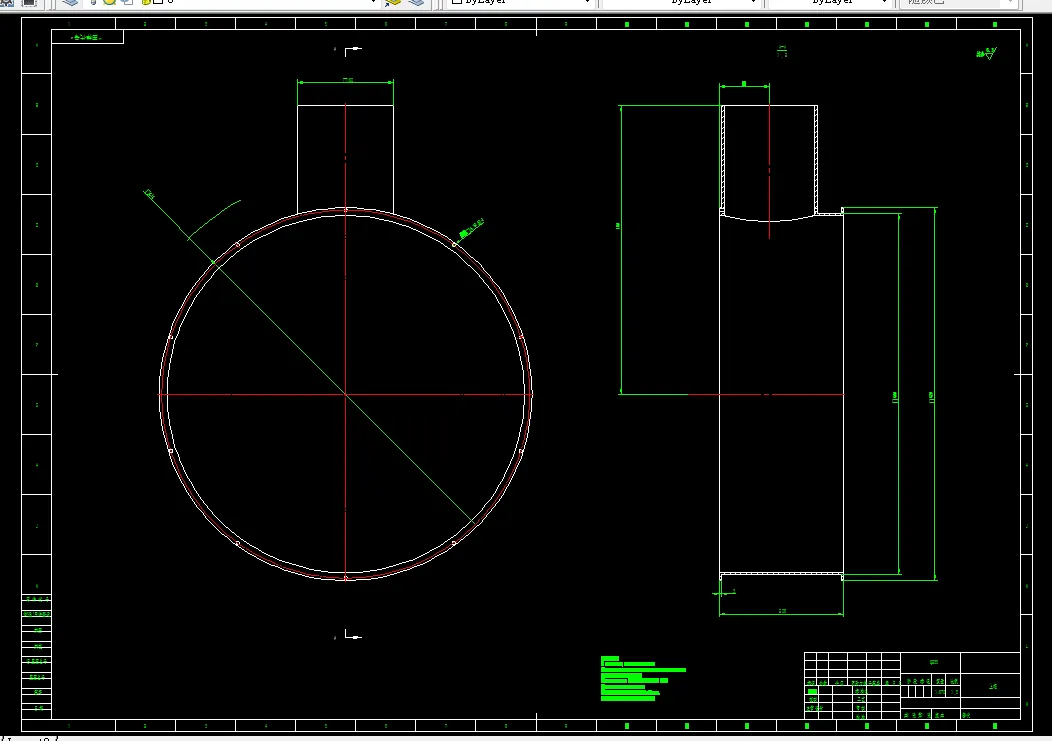This screenshot has width=1052, height=741.
Task: Select the green technical notes text block
Action: click(643, 679)
